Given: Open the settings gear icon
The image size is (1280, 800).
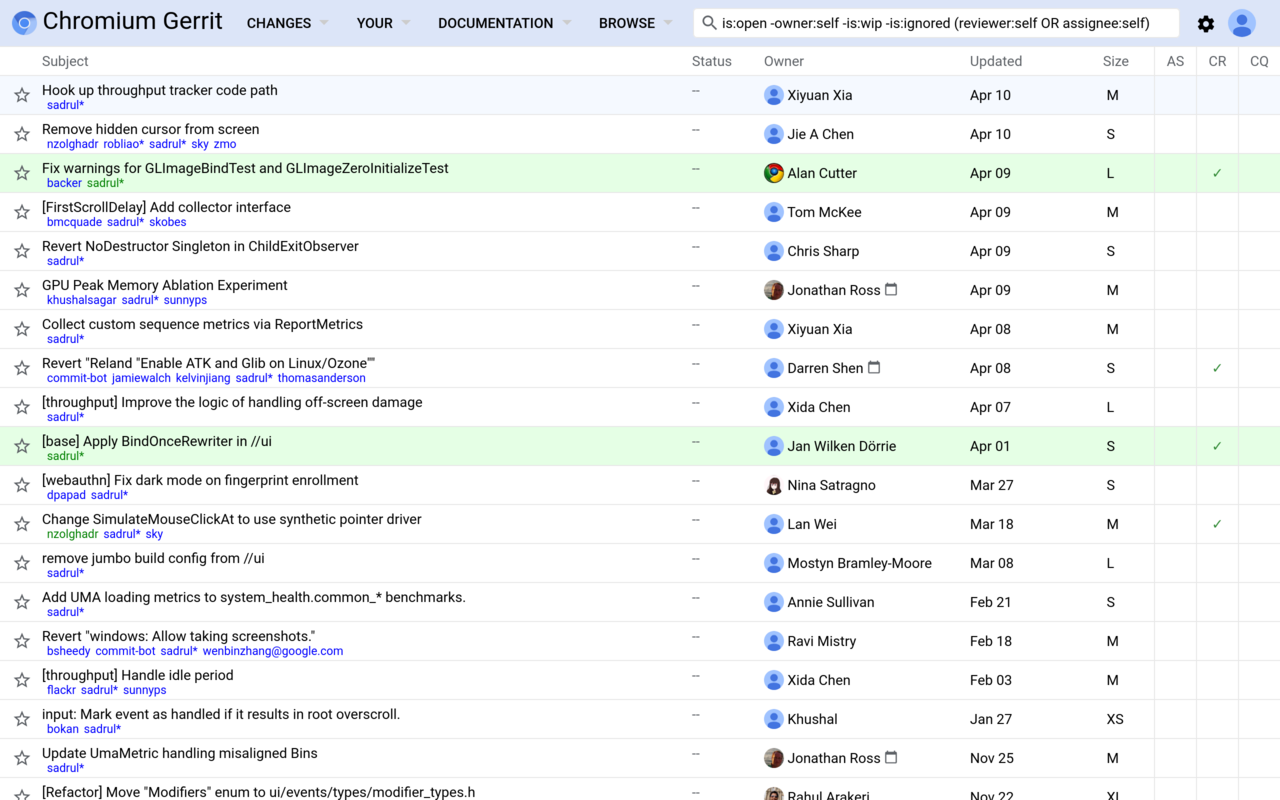Looking at the screenshot, I should pos(1206,24).
